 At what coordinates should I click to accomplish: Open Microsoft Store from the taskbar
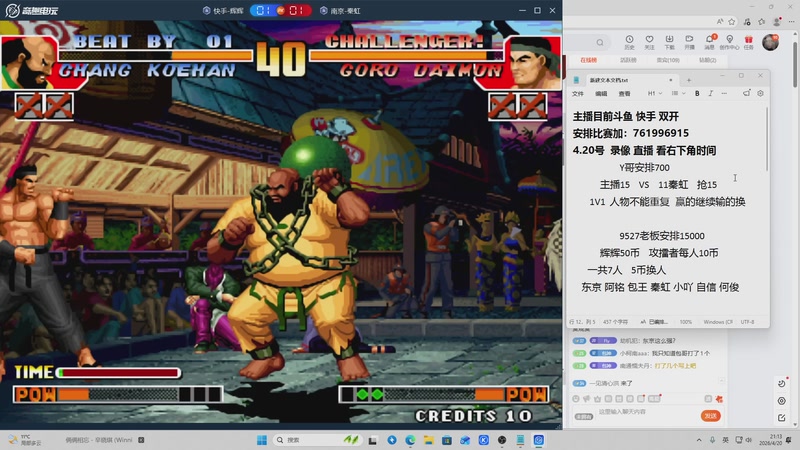(x=447, y=440)
